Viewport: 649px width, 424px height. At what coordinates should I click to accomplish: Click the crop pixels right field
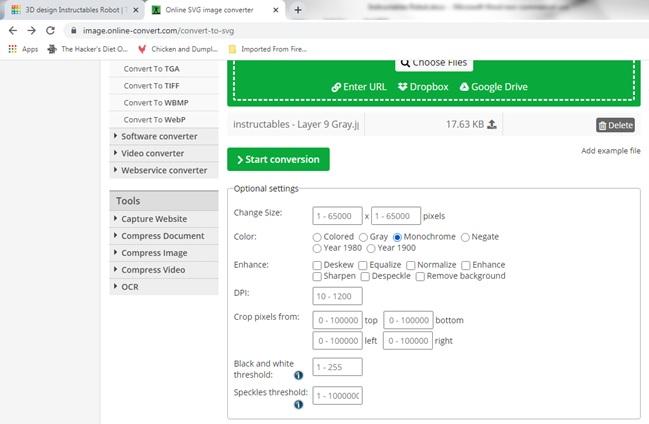[x=408, y=341]
